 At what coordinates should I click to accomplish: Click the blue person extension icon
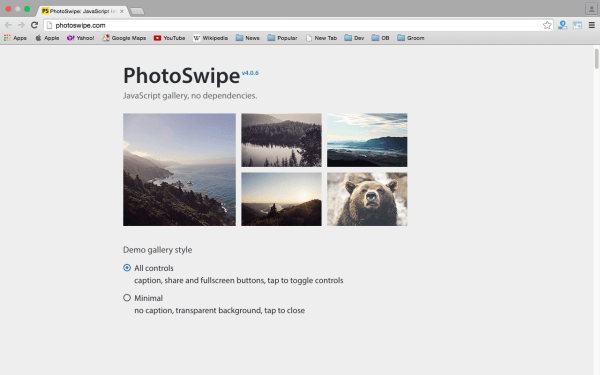point(562,25)
